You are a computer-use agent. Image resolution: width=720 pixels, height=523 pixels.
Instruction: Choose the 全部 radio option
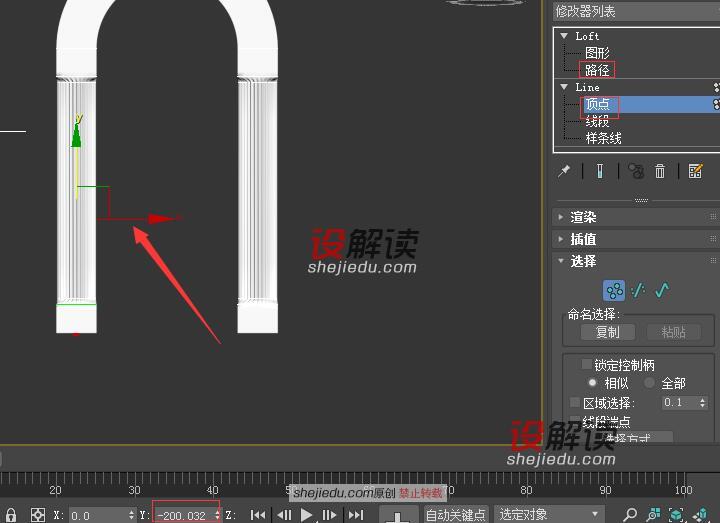click(x=649, y=382)
